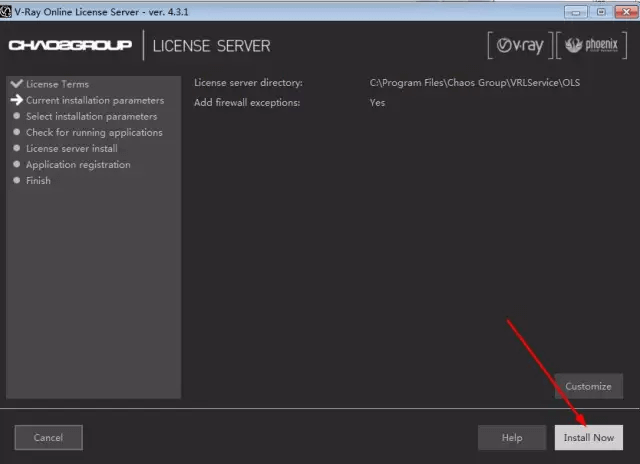Select the License server install step
The width and height of the screenshot is (640, 464).
pyautogui.click(x=72, y=149)
